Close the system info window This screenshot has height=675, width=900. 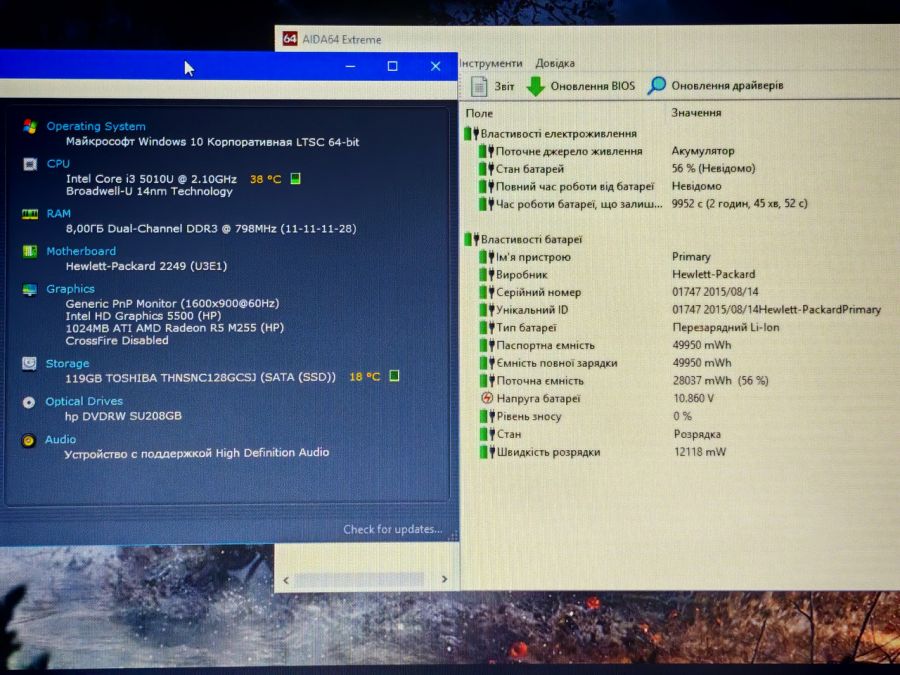click(x=436, y=66)
